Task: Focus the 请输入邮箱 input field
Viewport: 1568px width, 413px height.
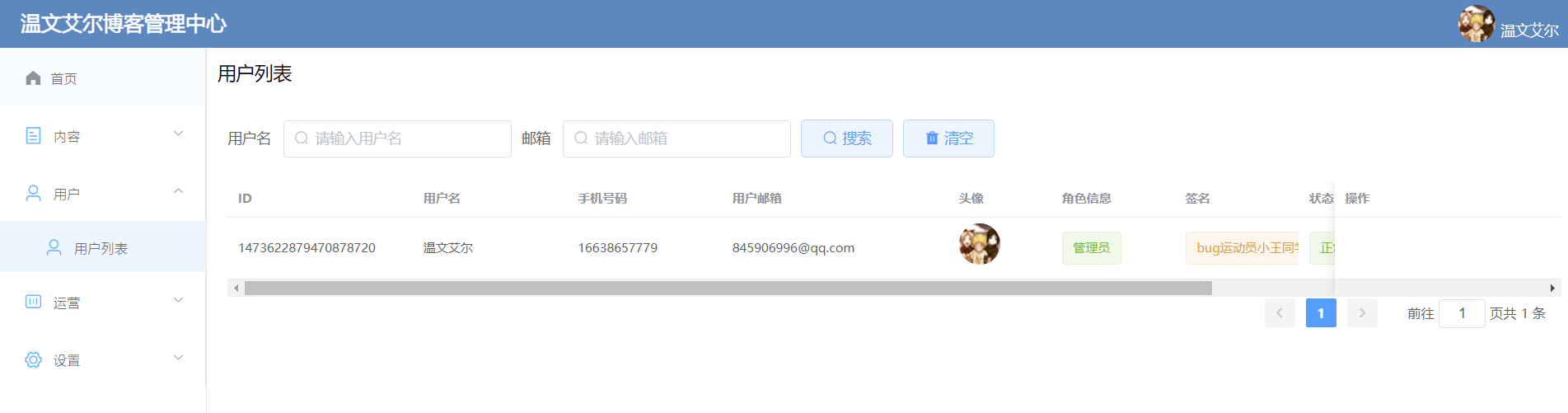Action: (x=676, y=138)
